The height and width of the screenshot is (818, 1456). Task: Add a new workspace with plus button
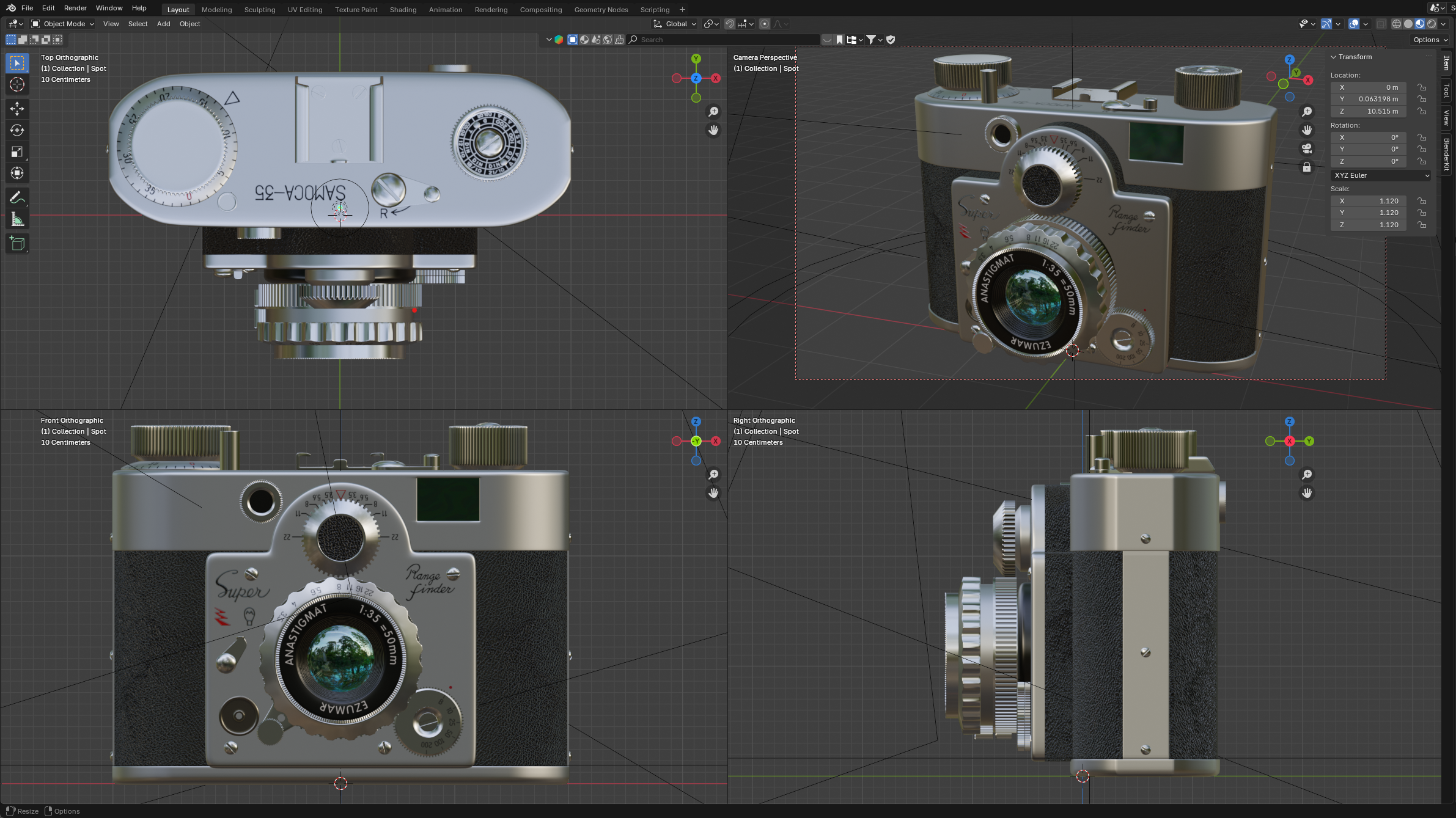pos(682,10)
